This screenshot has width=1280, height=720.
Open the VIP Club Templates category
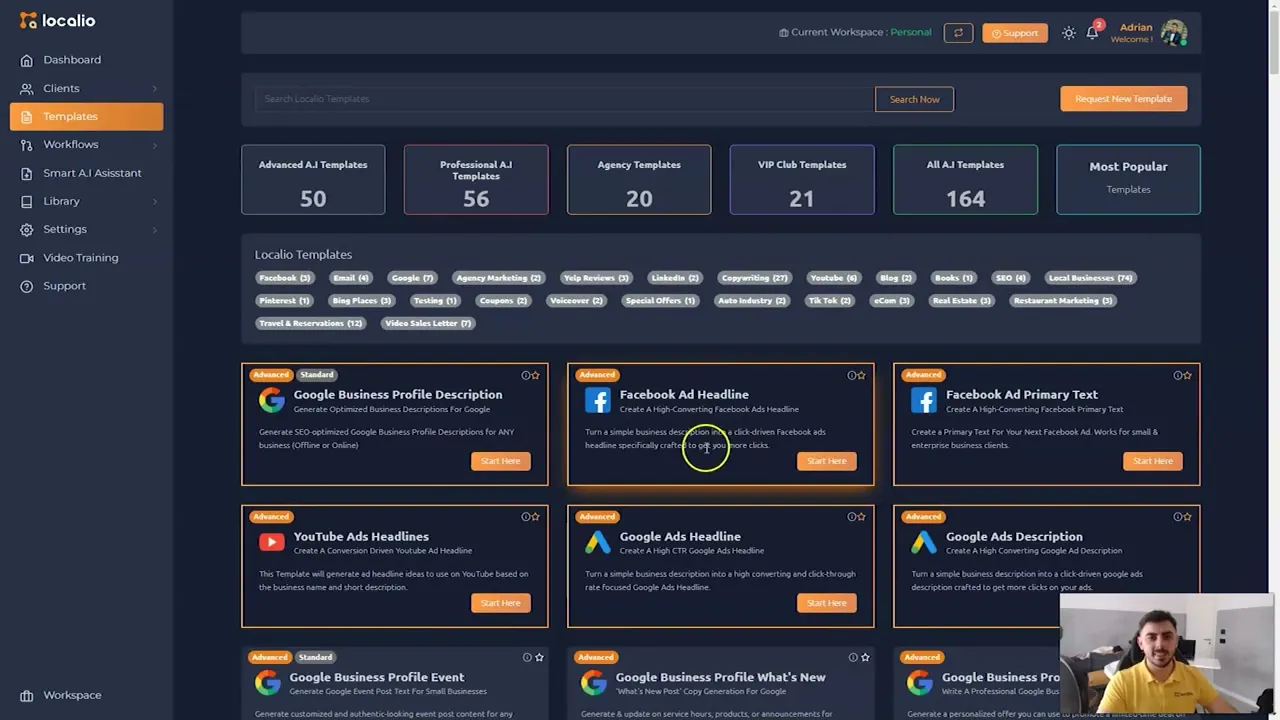click(x=802, y=180)
